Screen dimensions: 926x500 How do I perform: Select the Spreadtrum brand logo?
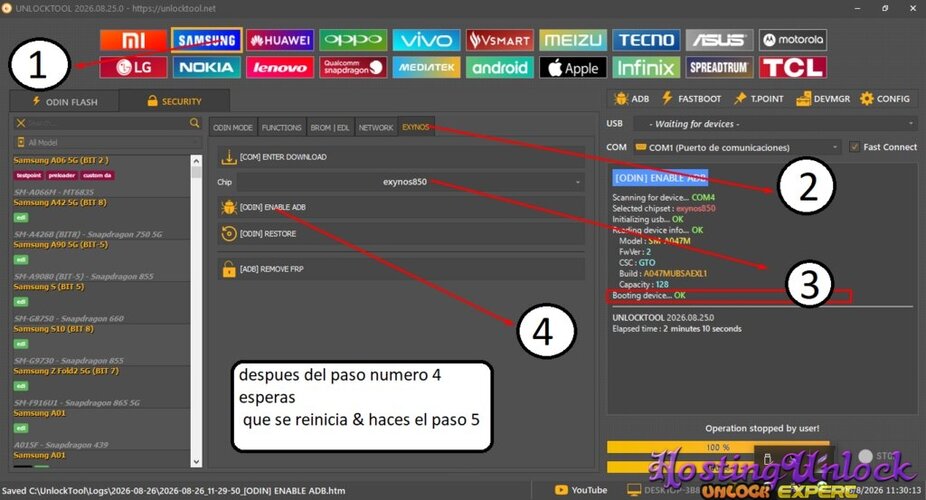click(x=719, y=67)
